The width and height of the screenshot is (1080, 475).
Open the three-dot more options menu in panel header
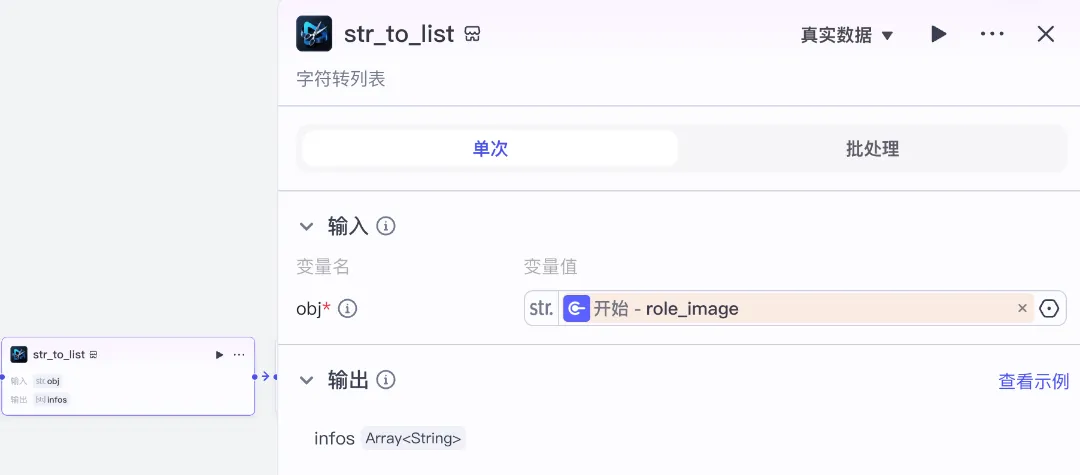pos(992,34)
